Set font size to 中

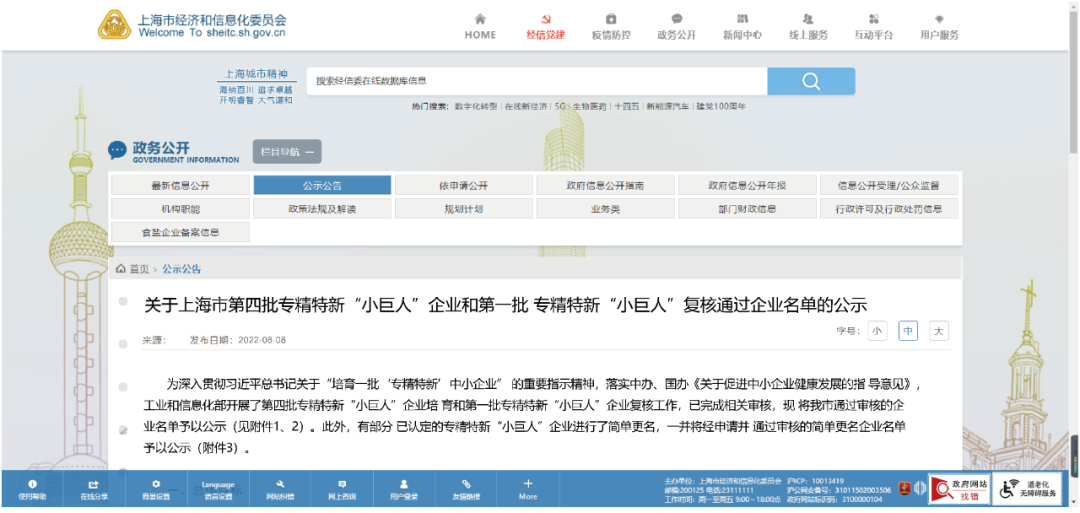908,331
